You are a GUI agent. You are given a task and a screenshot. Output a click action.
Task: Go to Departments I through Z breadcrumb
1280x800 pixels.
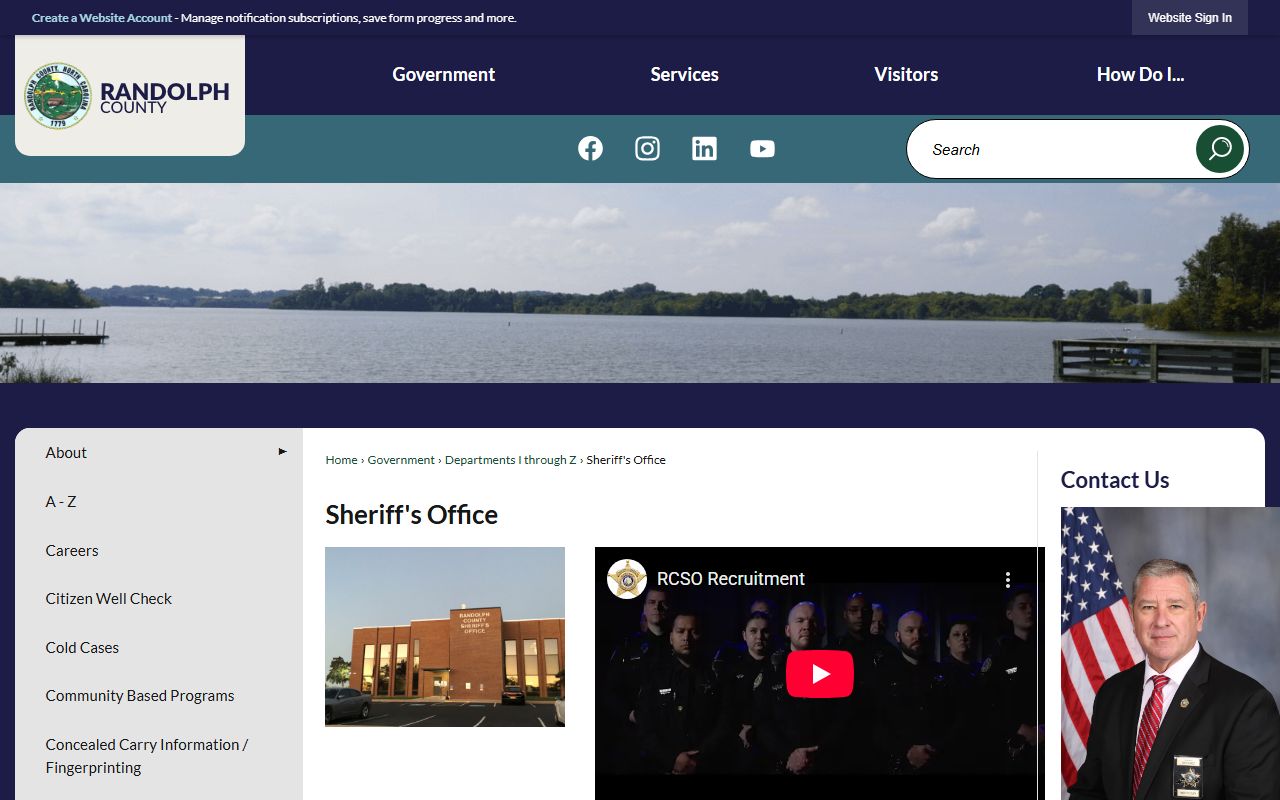[x=511, y=460]
